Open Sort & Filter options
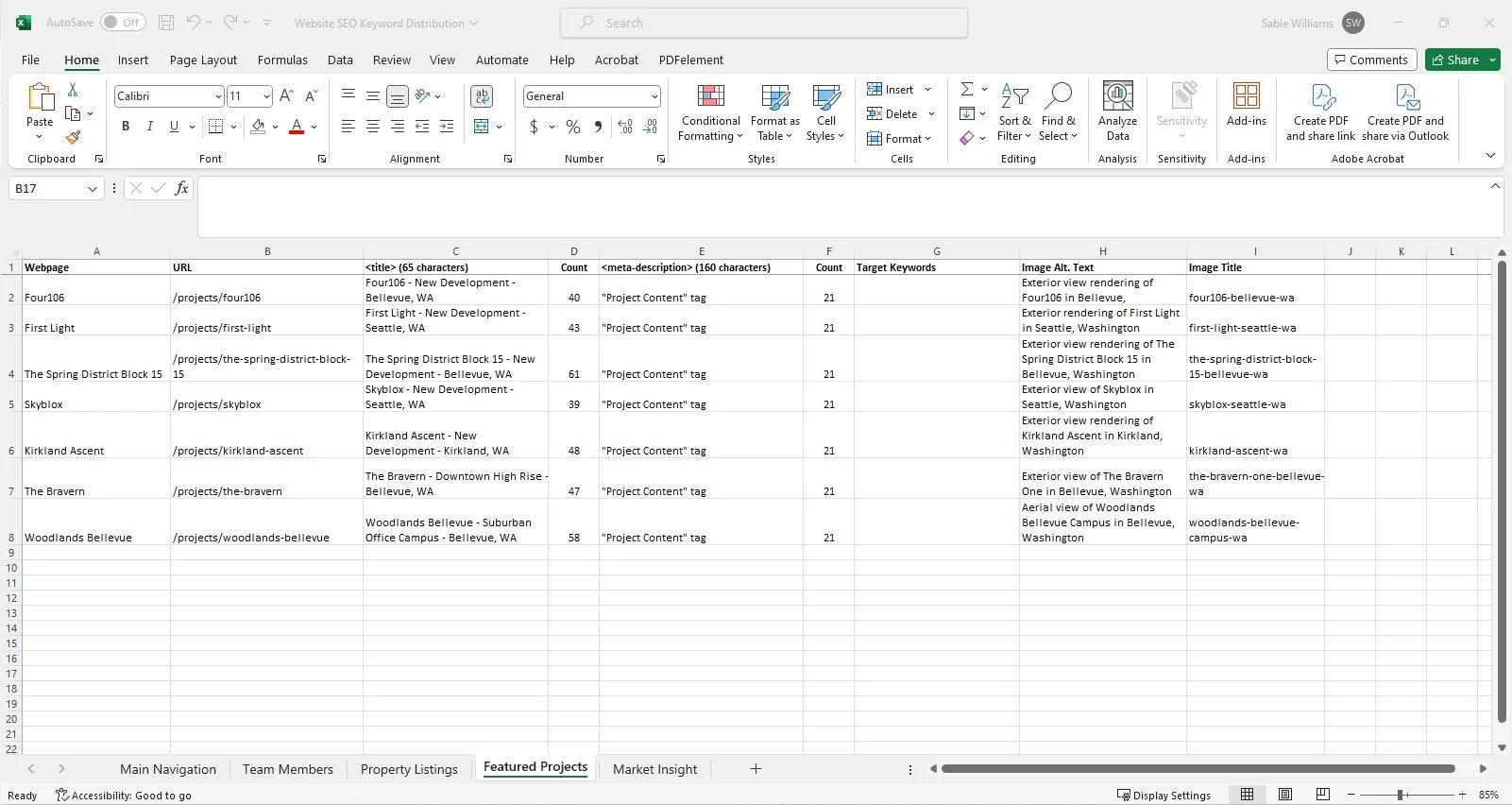This screenshot has height=805, width=1512. (x=1014, y=113)
